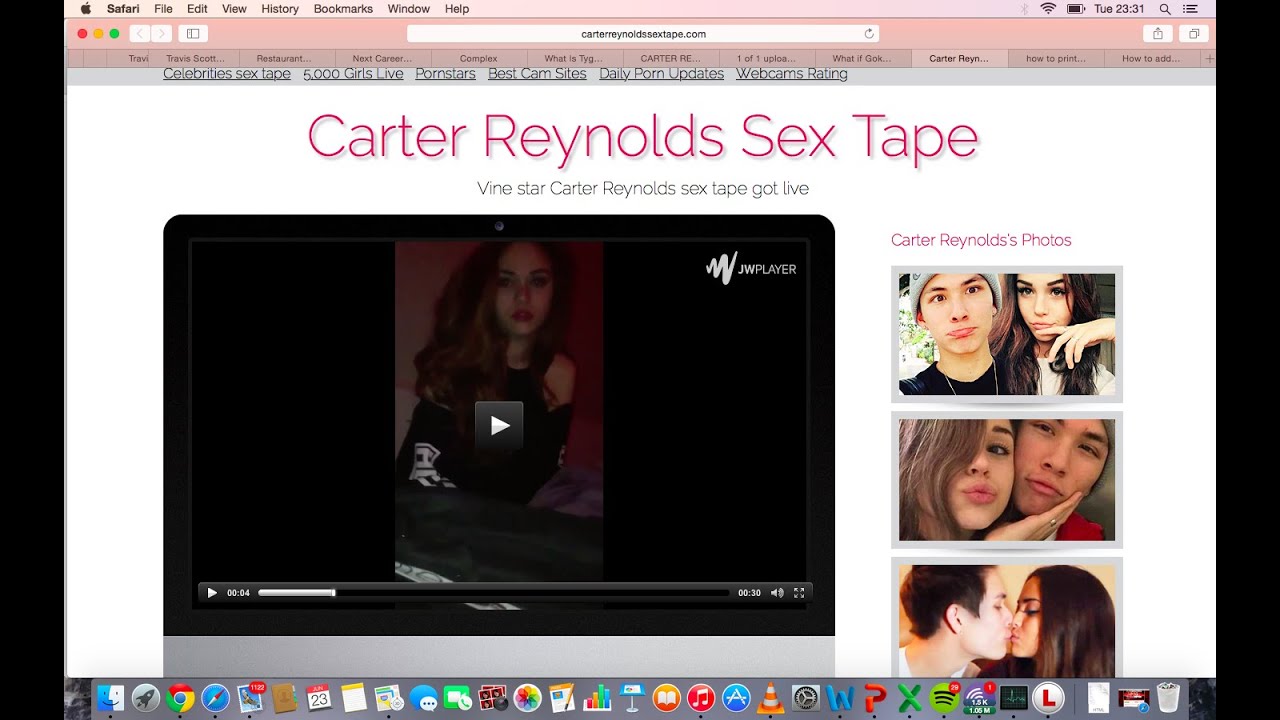This screenshot has width=1280, height=720.
Task: Open Finder from the Dock
Action: [x=111, y=698]
